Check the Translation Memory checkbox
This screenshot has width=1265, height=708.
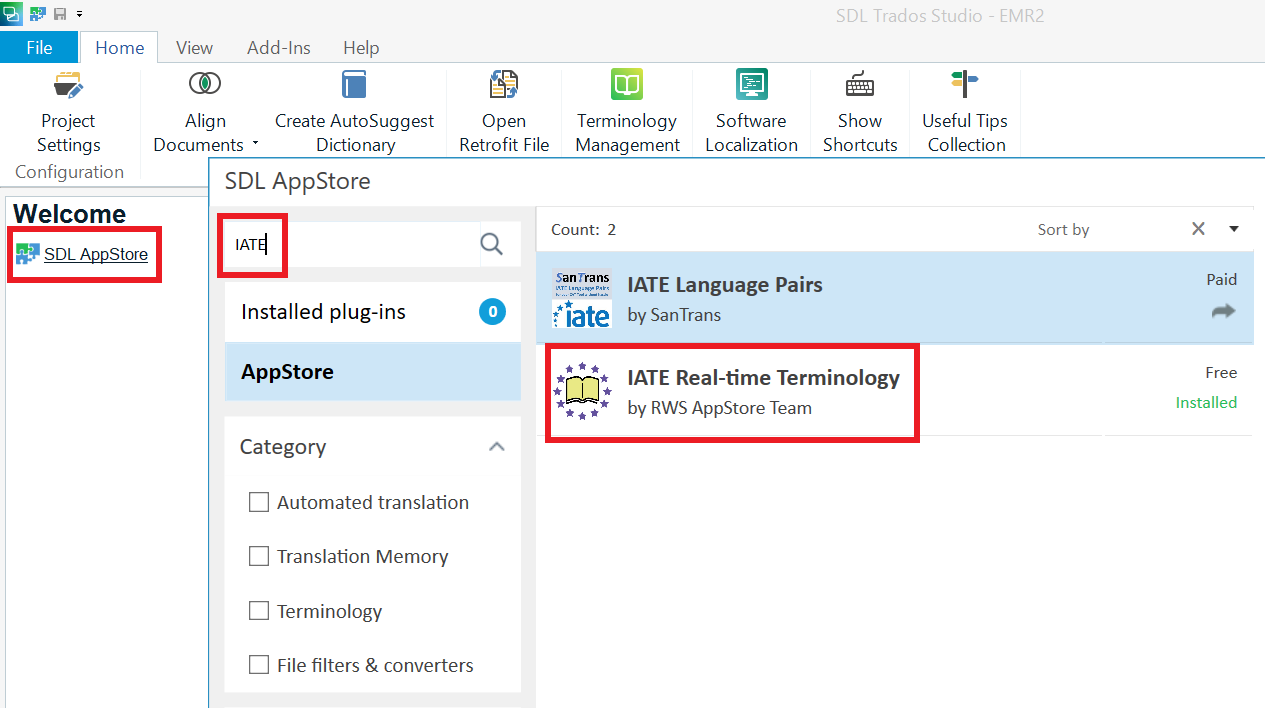259,556
